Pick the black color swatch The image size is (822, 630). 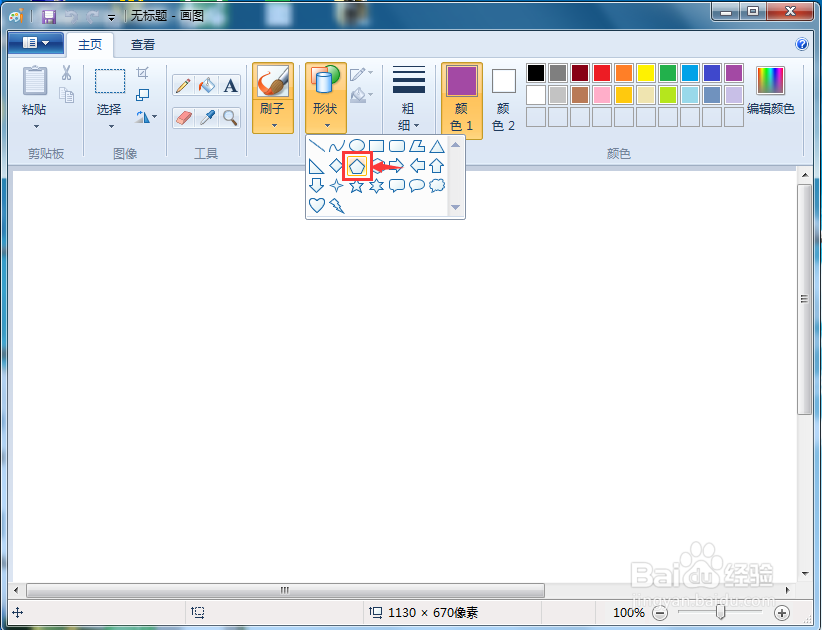[536, 73]
